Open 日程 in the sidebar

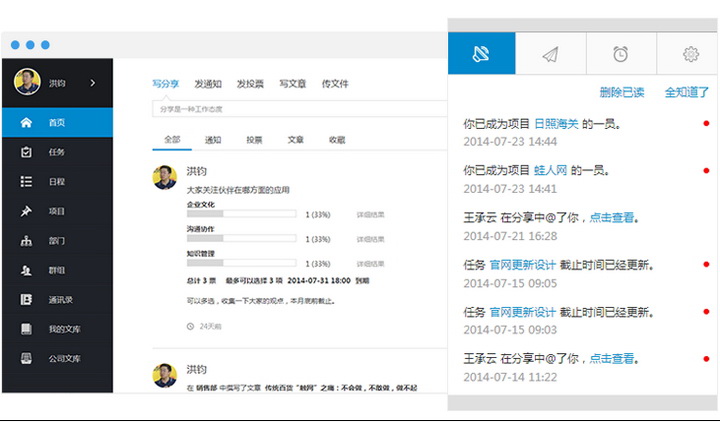tap(57, 181)
